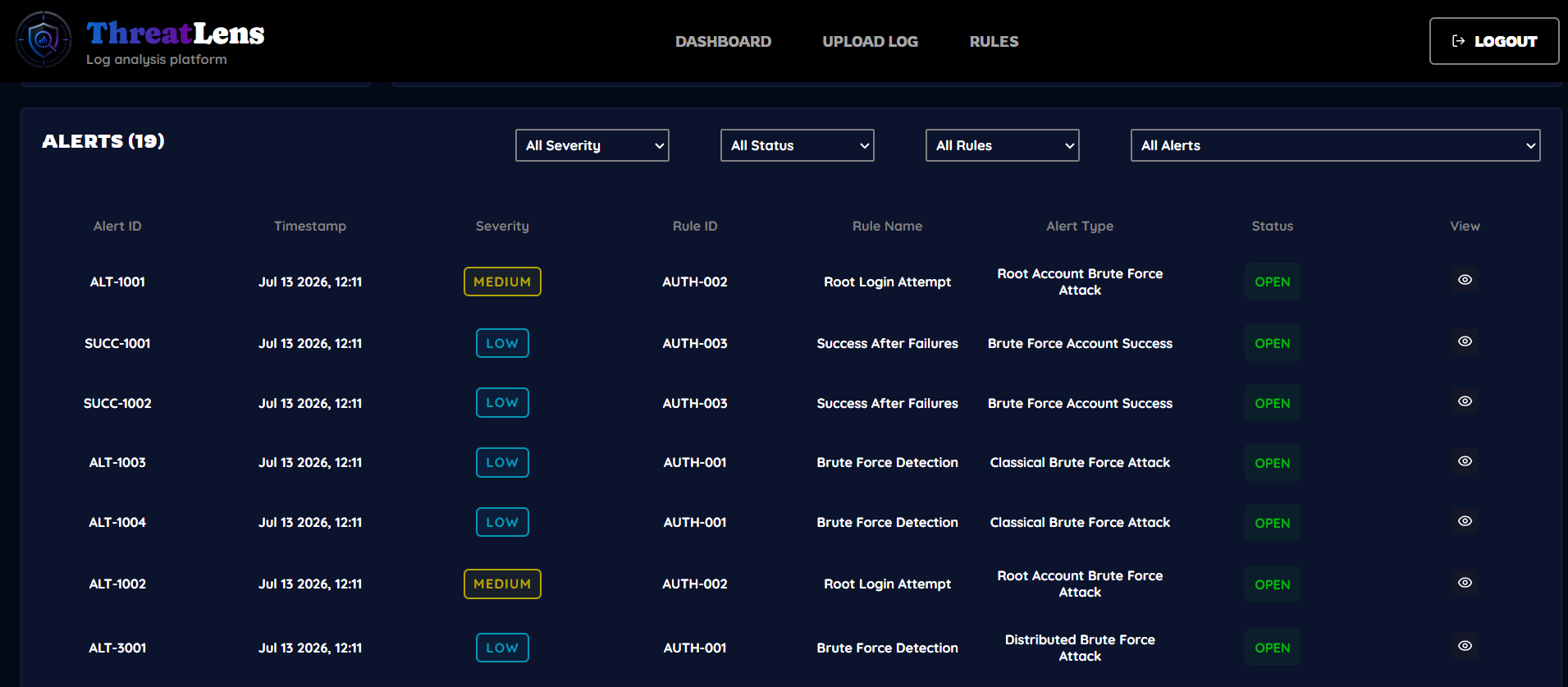Click the Severity column header
Image resolution: width=1568 pixels, height=687 pixels.
502,226
